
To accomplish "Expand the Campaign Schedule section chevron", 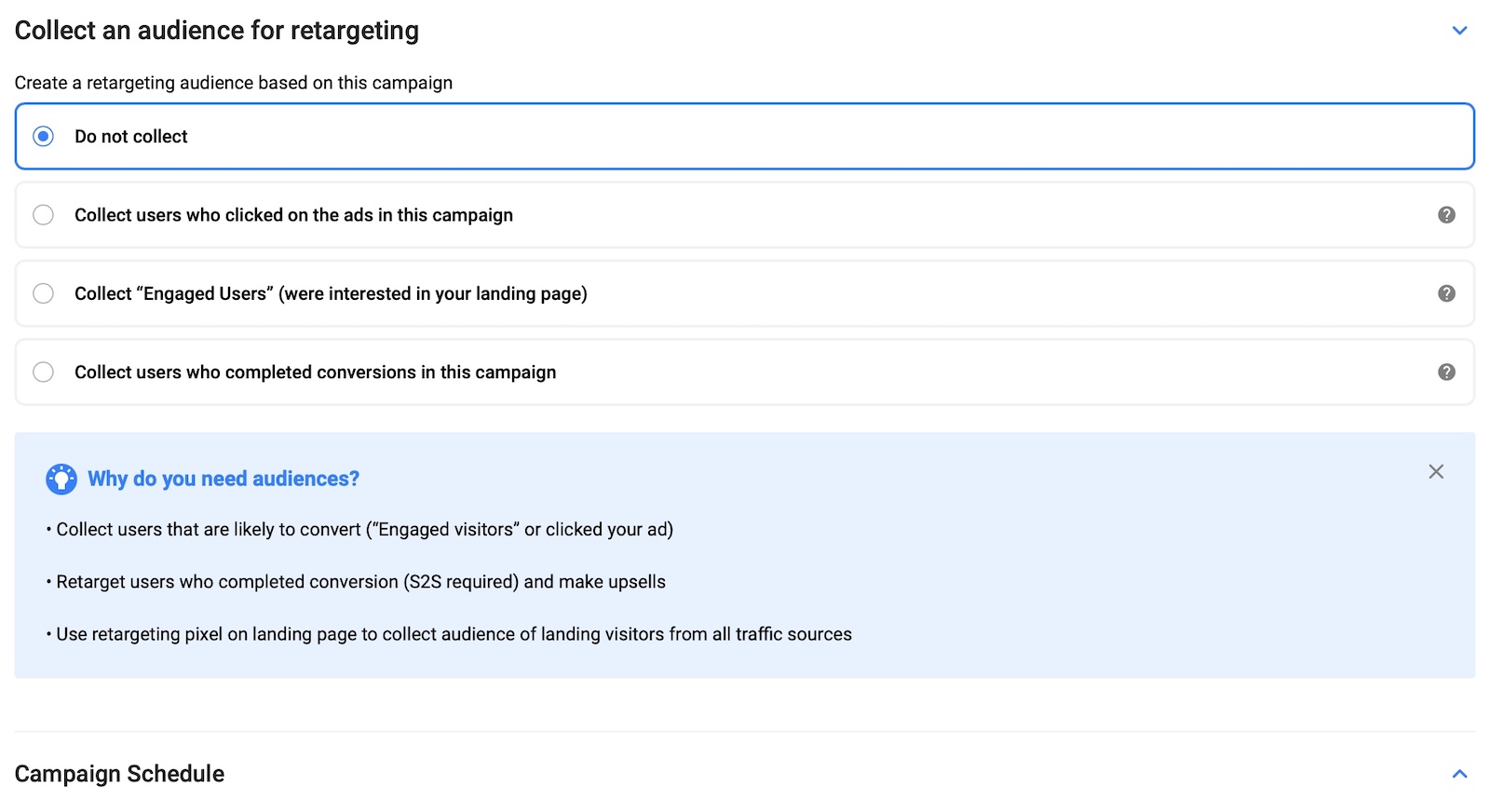I will click(x=1459, y=774).
